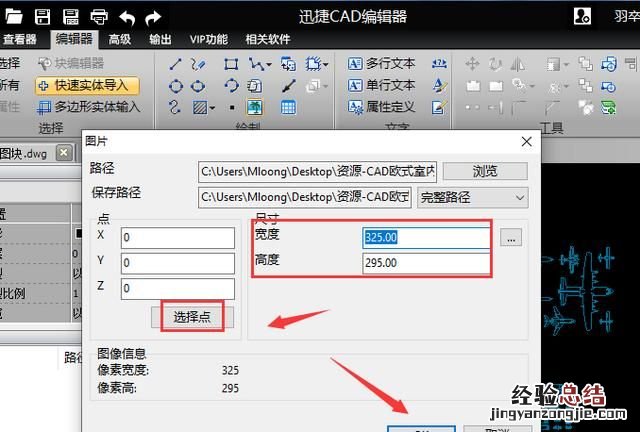Switch to the 查看器 viewer tab
The height and width of the screenshot is (432, 640).
tap(20, 39)
